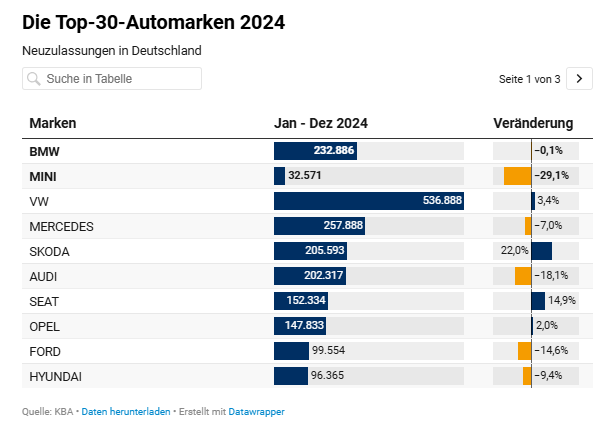This screenshot has width=612, height=427.
Task: Click the OPEL row label
Action: click(44, 327)
